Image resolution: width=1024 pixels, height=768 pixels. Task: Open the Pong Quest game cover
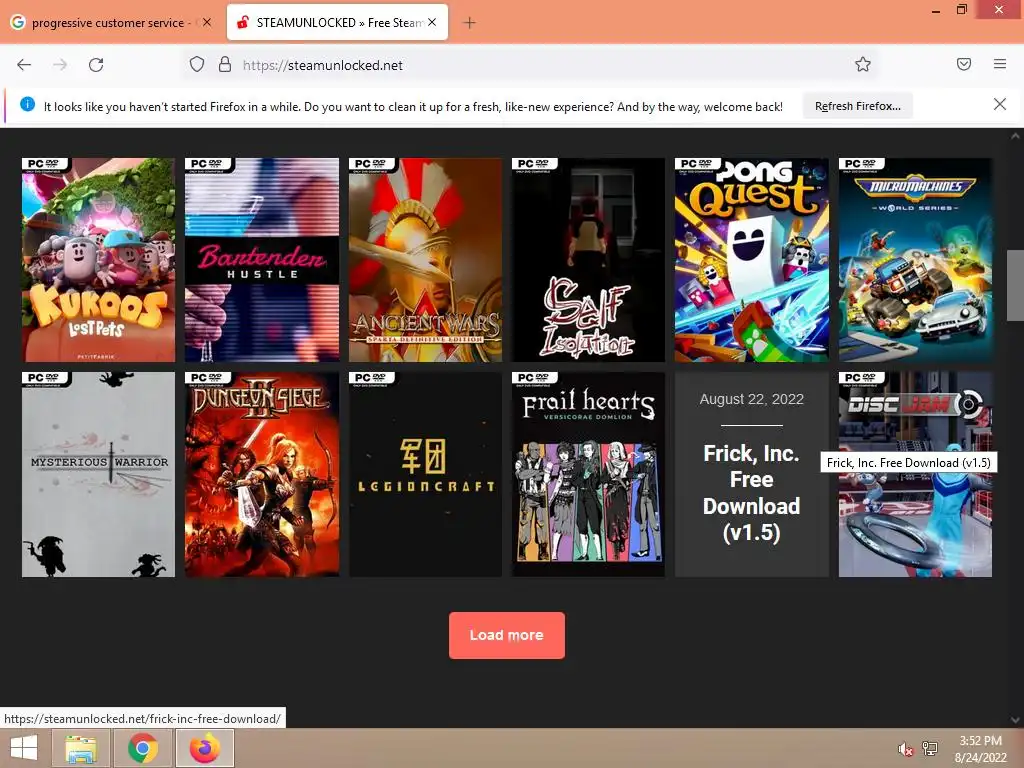coord(752,260)
